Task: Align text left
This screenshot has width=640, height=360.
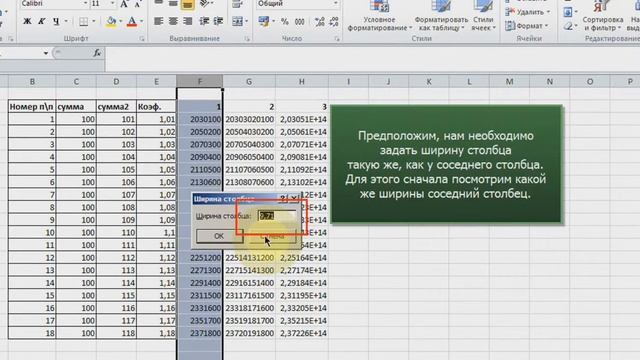Action: pos(159,21)
